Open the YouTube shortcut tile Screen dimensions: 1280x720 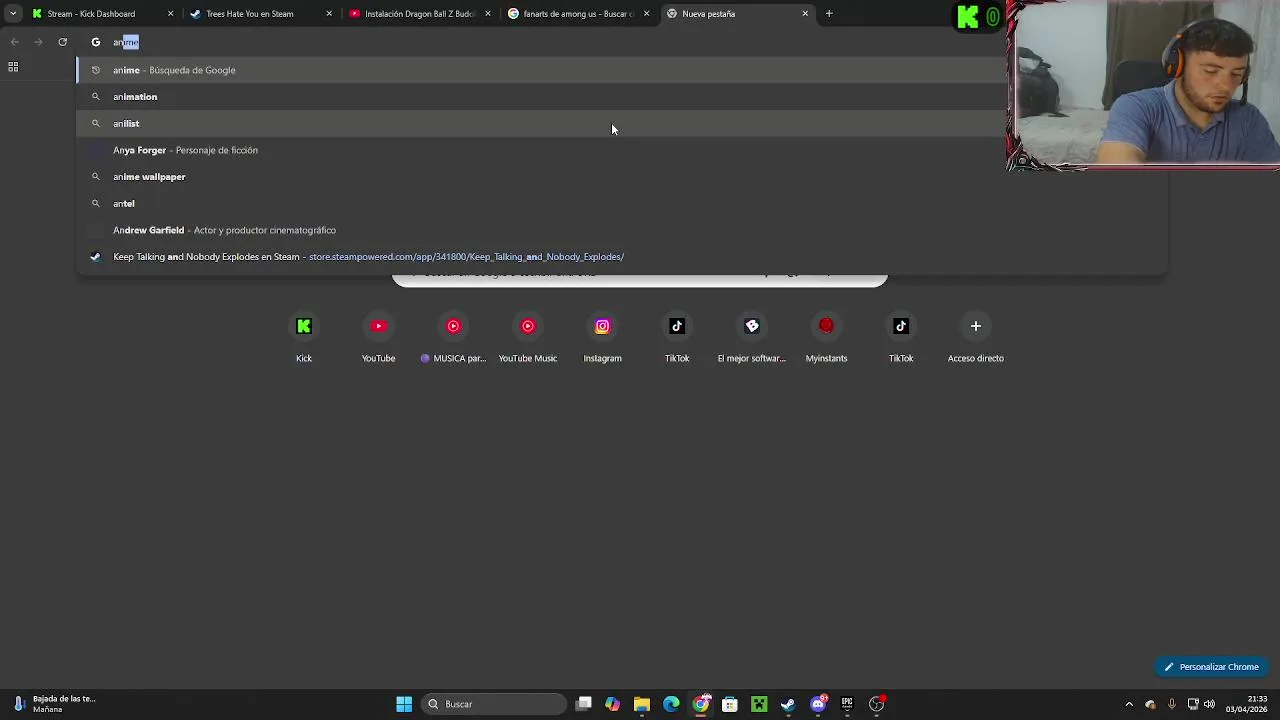pyautogui.click(x=378, y=337)
